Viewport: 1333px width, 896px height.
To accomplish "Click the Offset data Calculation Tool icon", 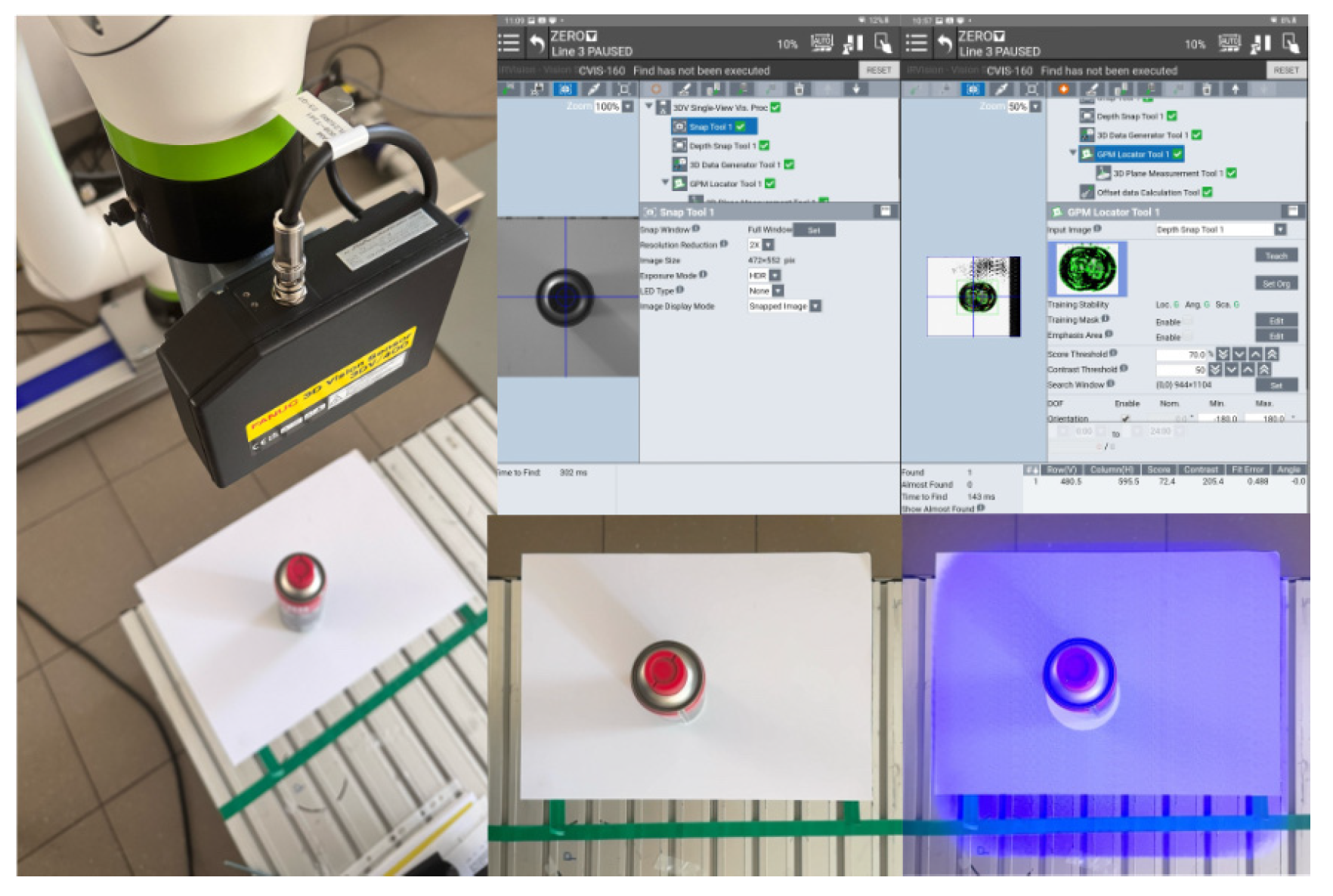I will point(1087,193).
